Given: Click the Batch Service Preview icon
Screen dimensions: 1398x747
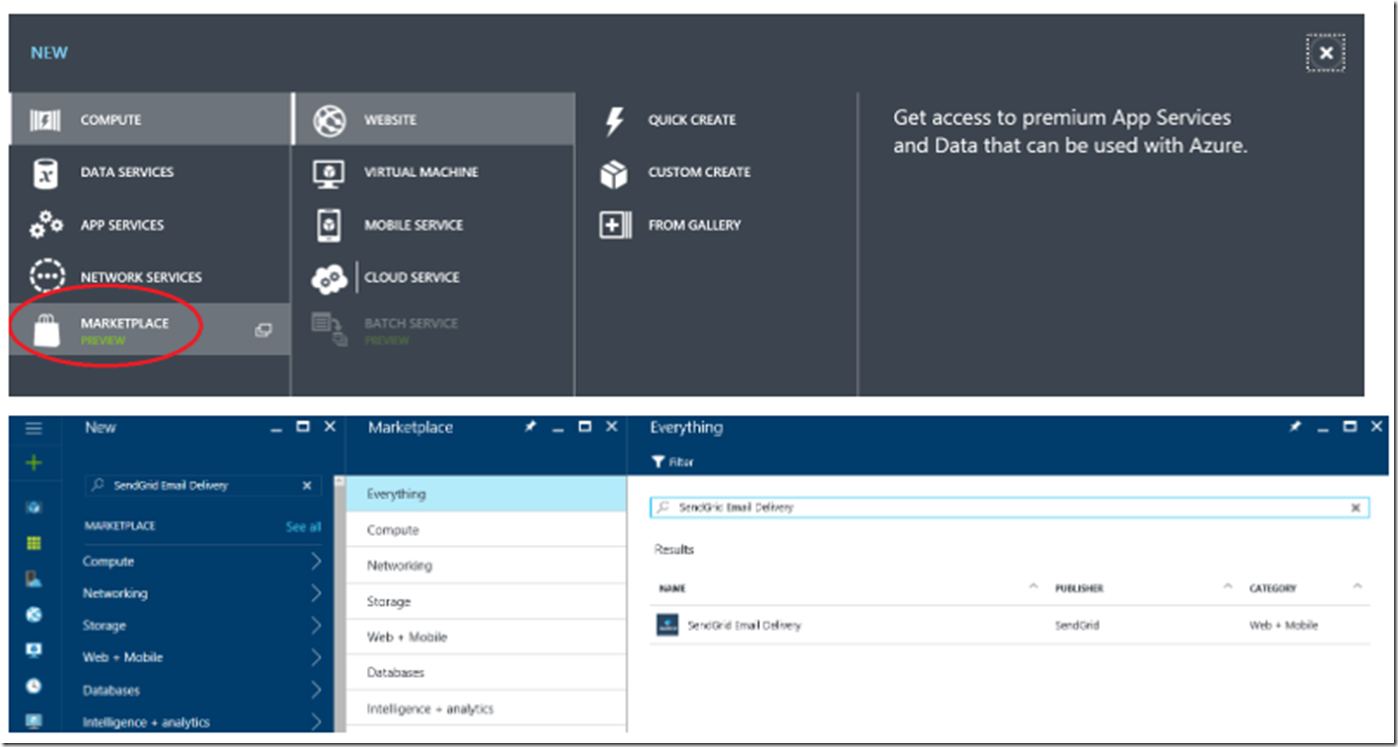Looking at the screenshot, I should [x=329, y=329].
